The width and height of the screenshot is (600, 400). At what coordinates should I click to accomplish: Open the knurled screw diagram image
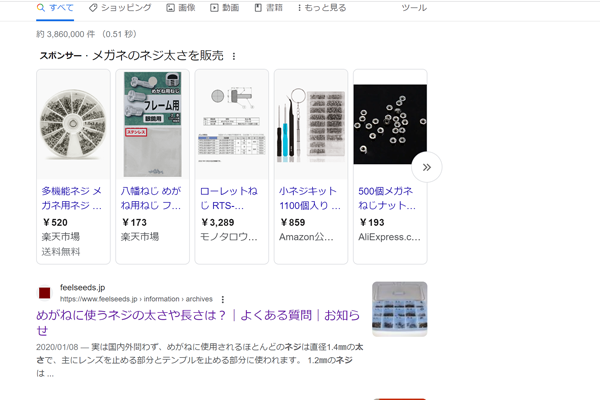pos(232,124)
